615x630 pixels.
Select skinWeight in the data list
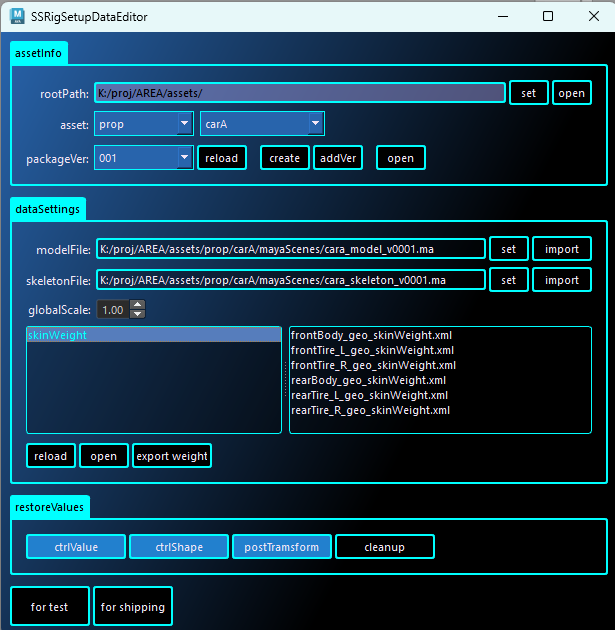point(153,336)
